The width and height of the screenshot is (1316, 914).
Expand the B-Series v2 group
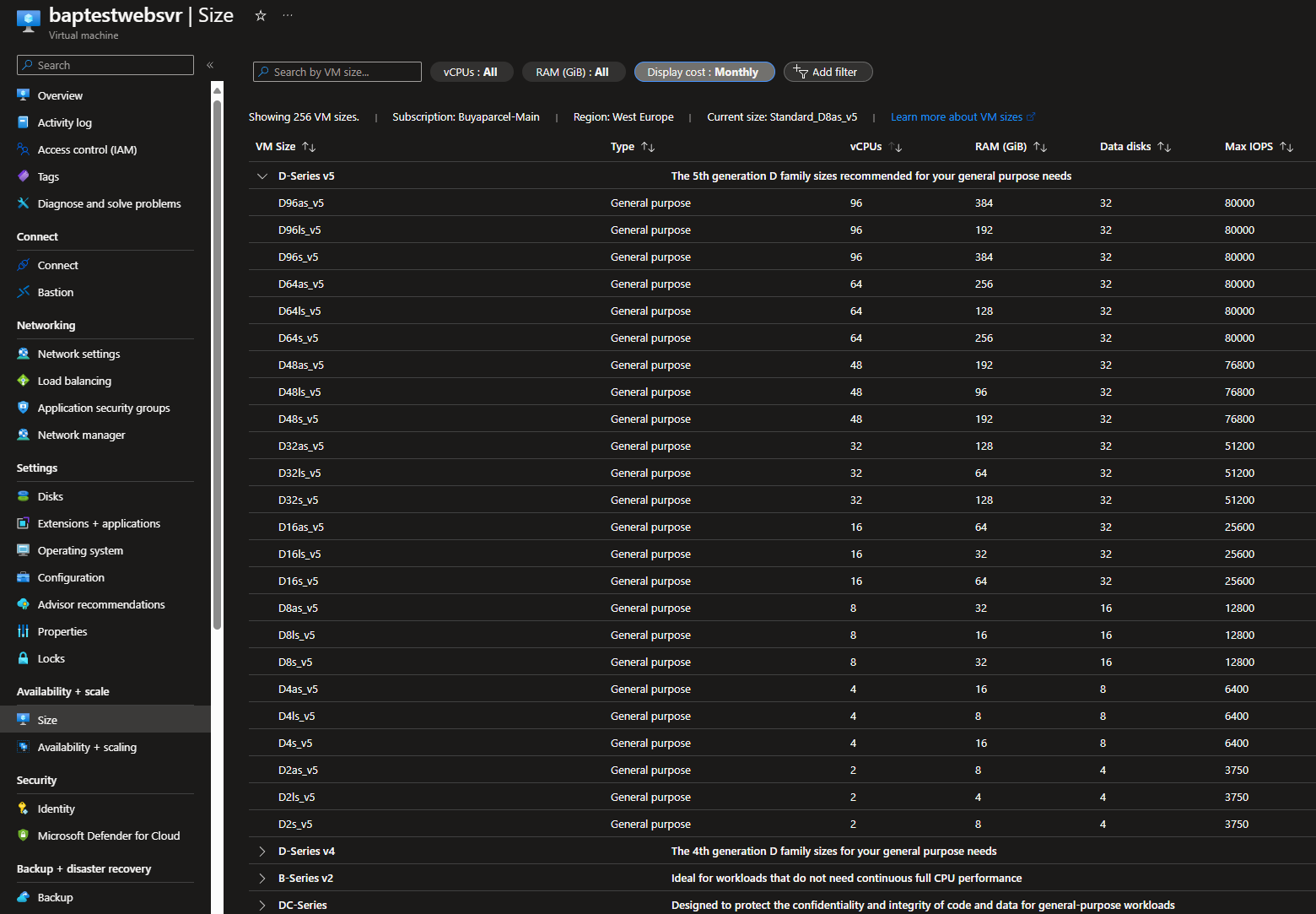(x=262, y=879)
